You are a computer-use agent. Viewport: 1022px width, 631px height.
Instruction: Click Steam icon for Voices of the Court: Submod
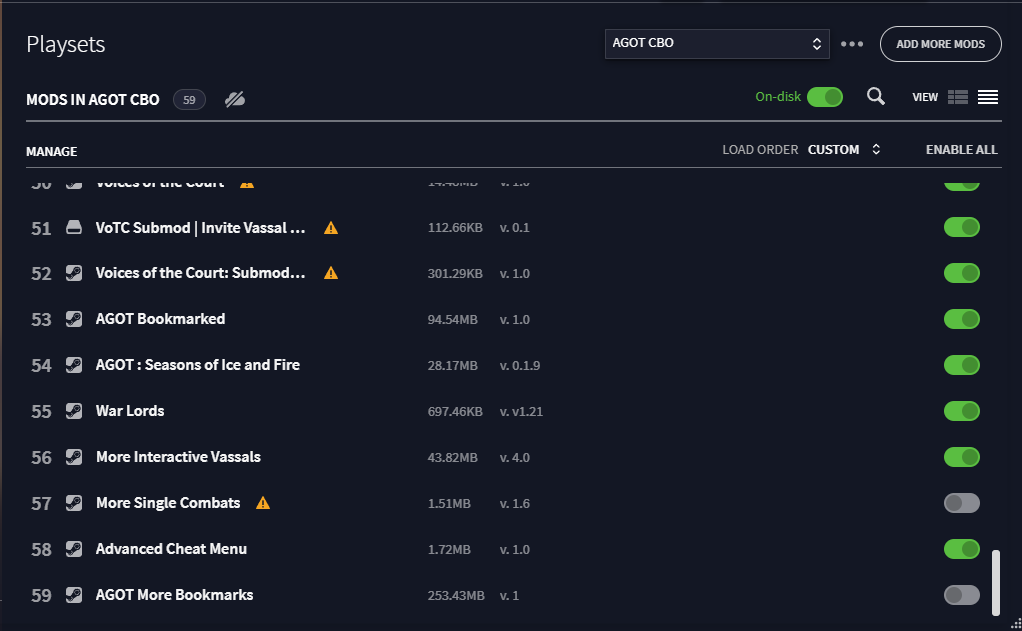pos(74,273)
